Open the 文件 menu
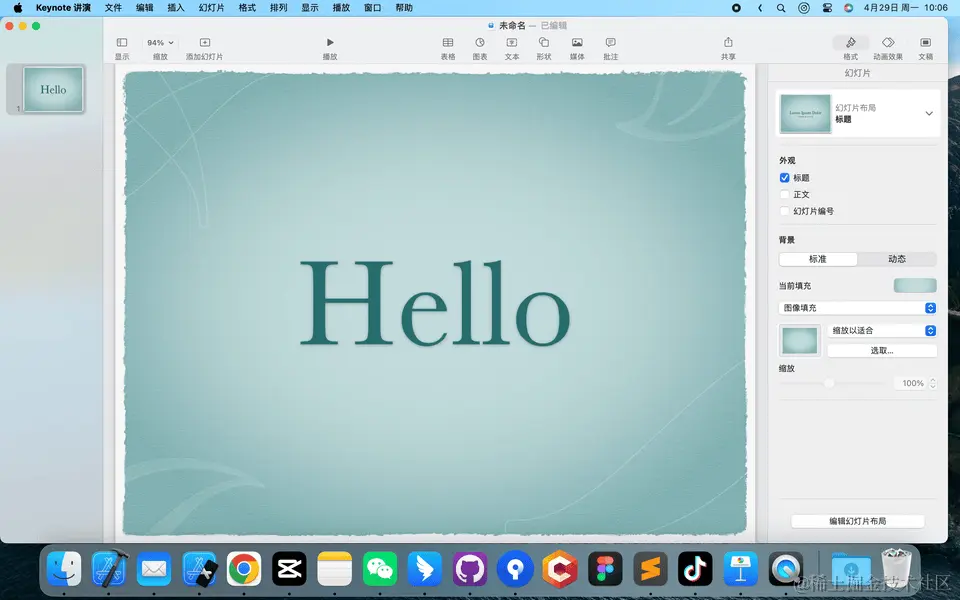This screenshot has height=600, width=960. pos(113,8)
